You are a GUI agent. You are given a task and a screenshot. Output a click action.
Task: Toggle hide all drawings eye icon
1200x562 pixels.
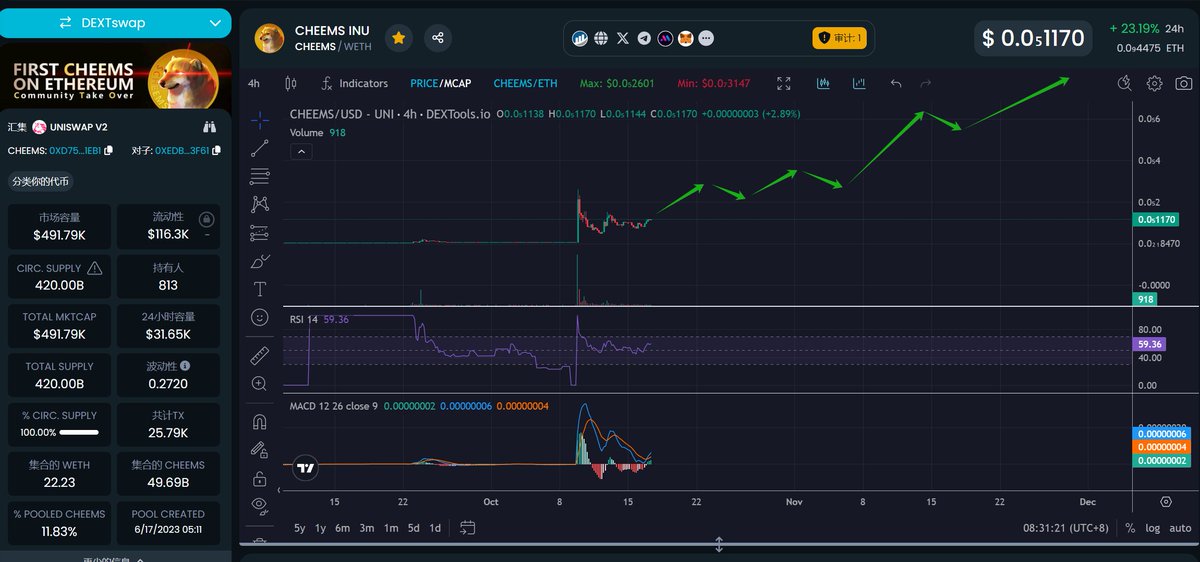point(259,504)
